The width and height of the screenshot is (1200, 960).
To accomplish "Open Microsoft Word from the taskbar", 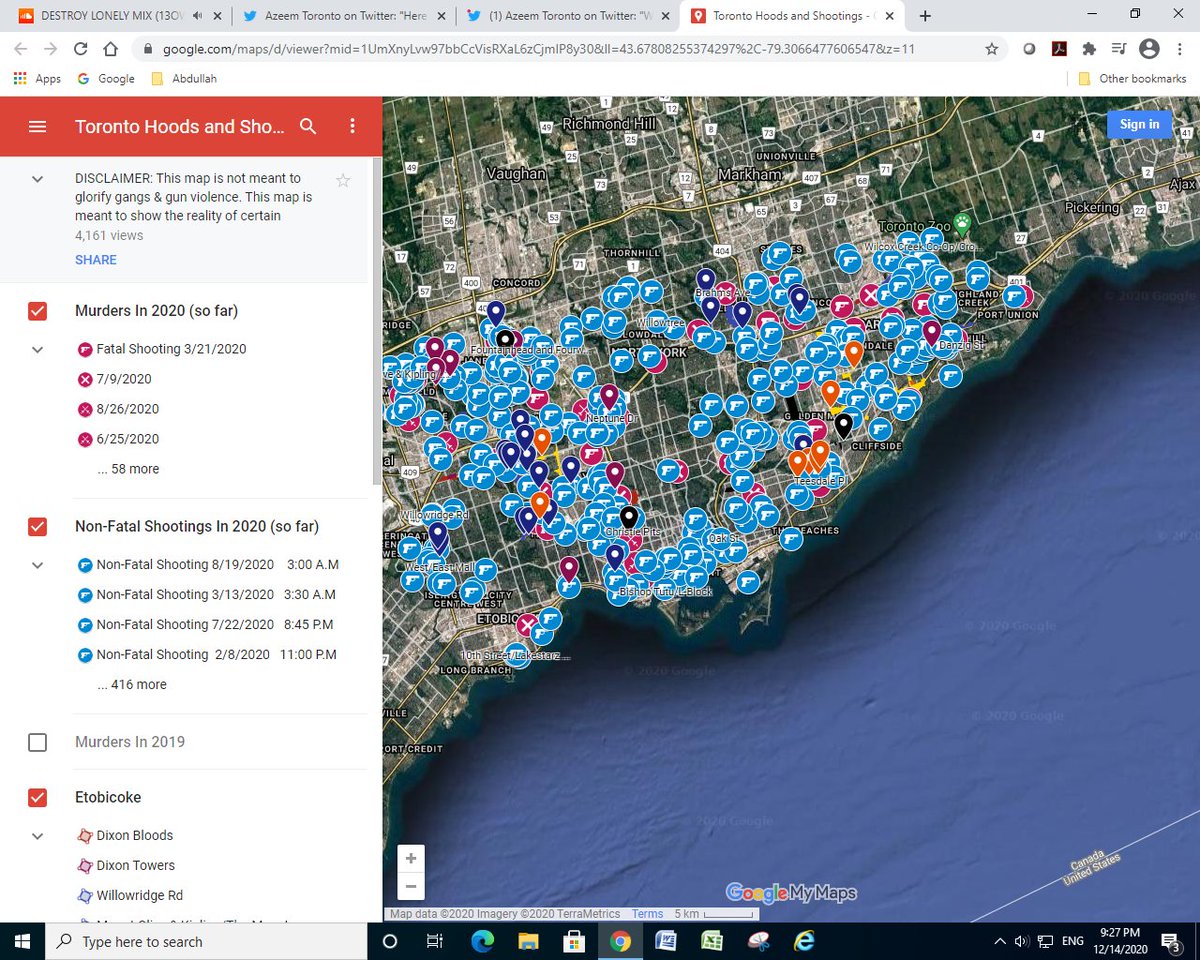I will (x=666, y=941).
